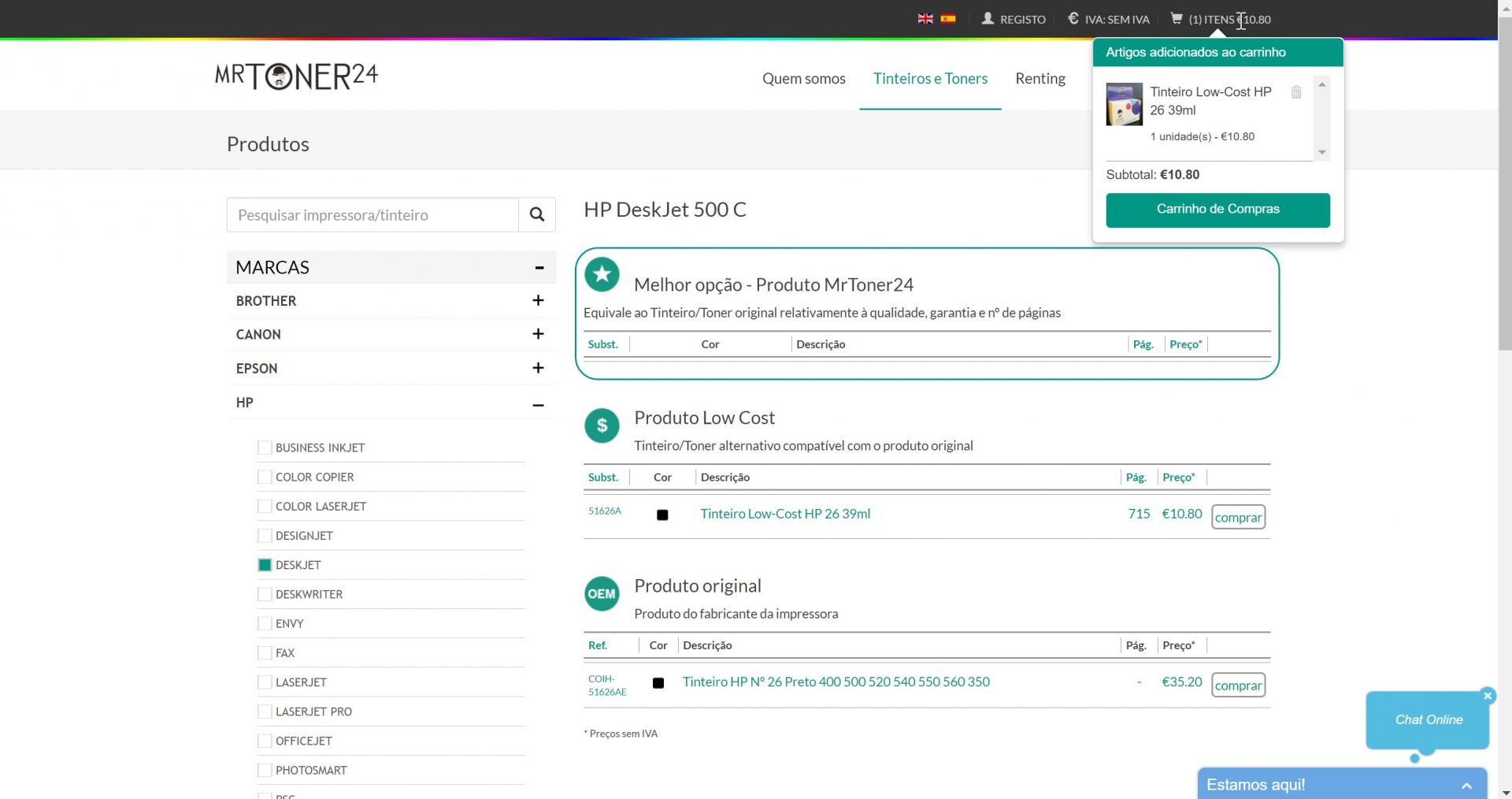Click the MrToner24 logo
Viewport: 1512px width, 799px height.
297,76
